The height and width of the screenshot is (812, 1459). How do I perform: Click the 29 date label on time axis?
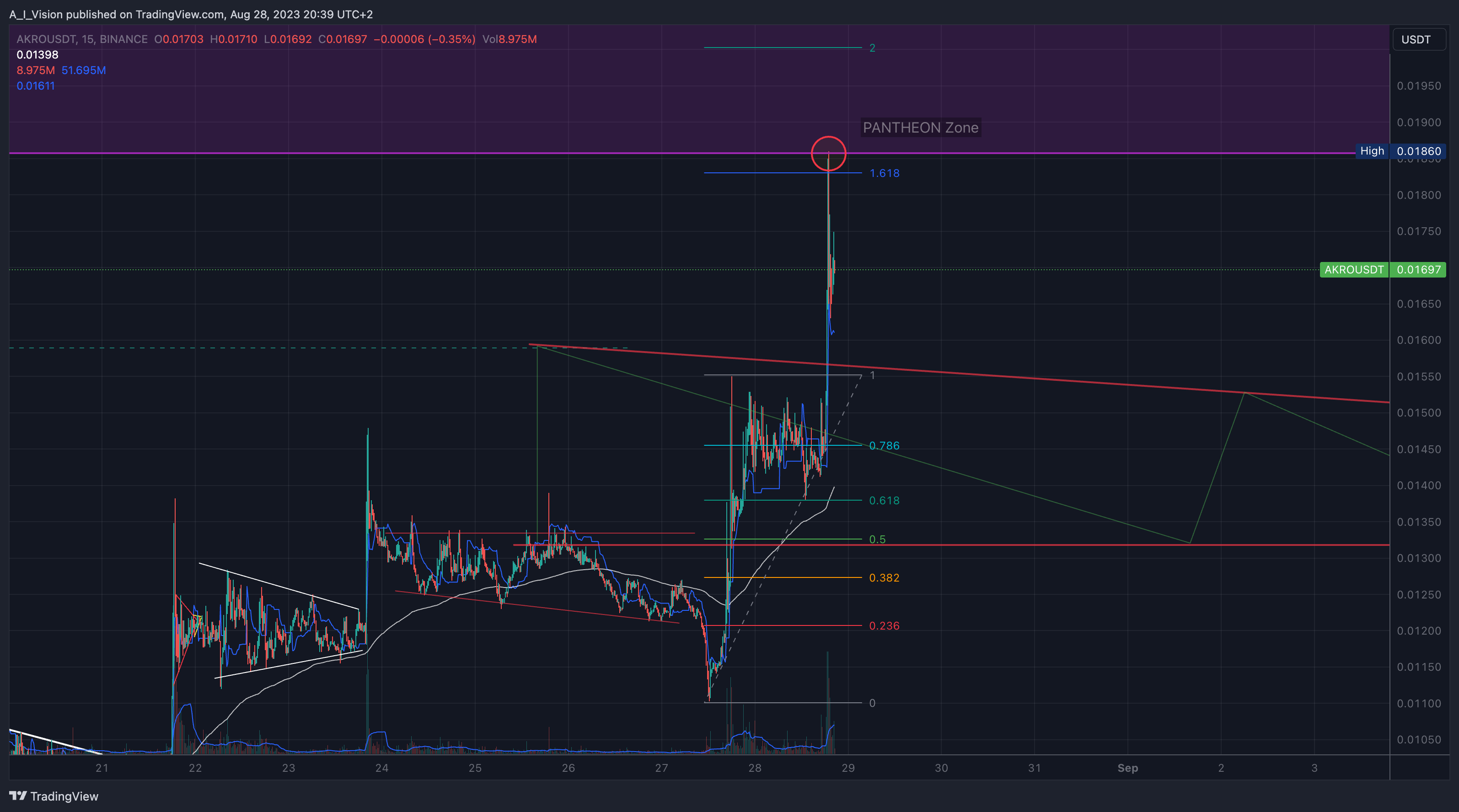click(x=848, y=768)
